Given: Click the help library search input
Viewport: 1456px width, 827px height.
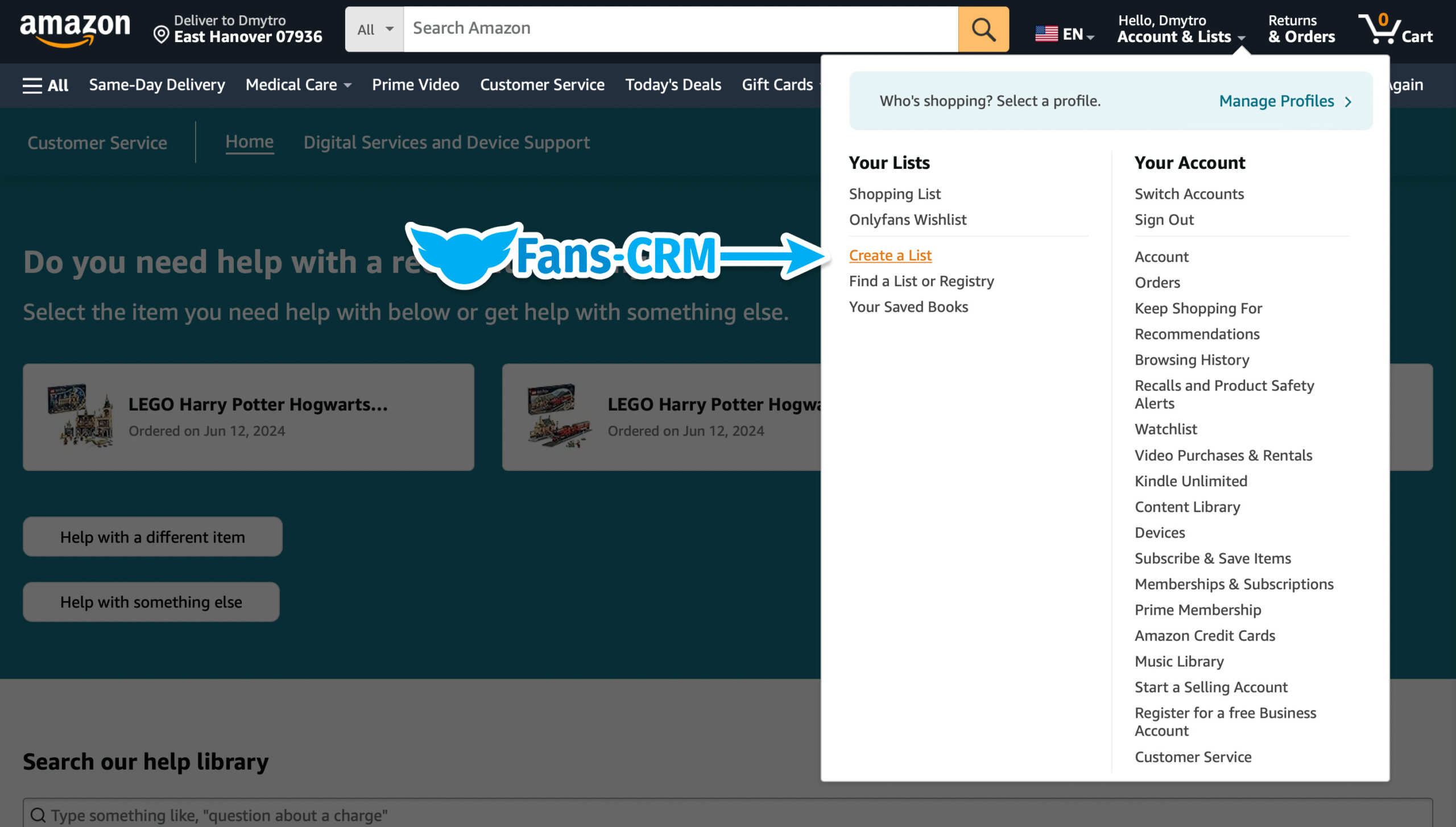Looking at the screenshot, I should [x=727, y=813].
